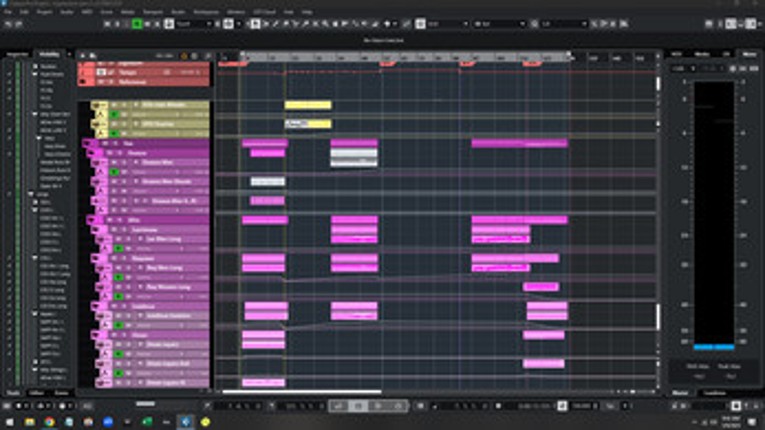This screenshot has height=430, width=765.
Task: Open the automation mode dropdown in the toolbar
Action: (192, 23)
